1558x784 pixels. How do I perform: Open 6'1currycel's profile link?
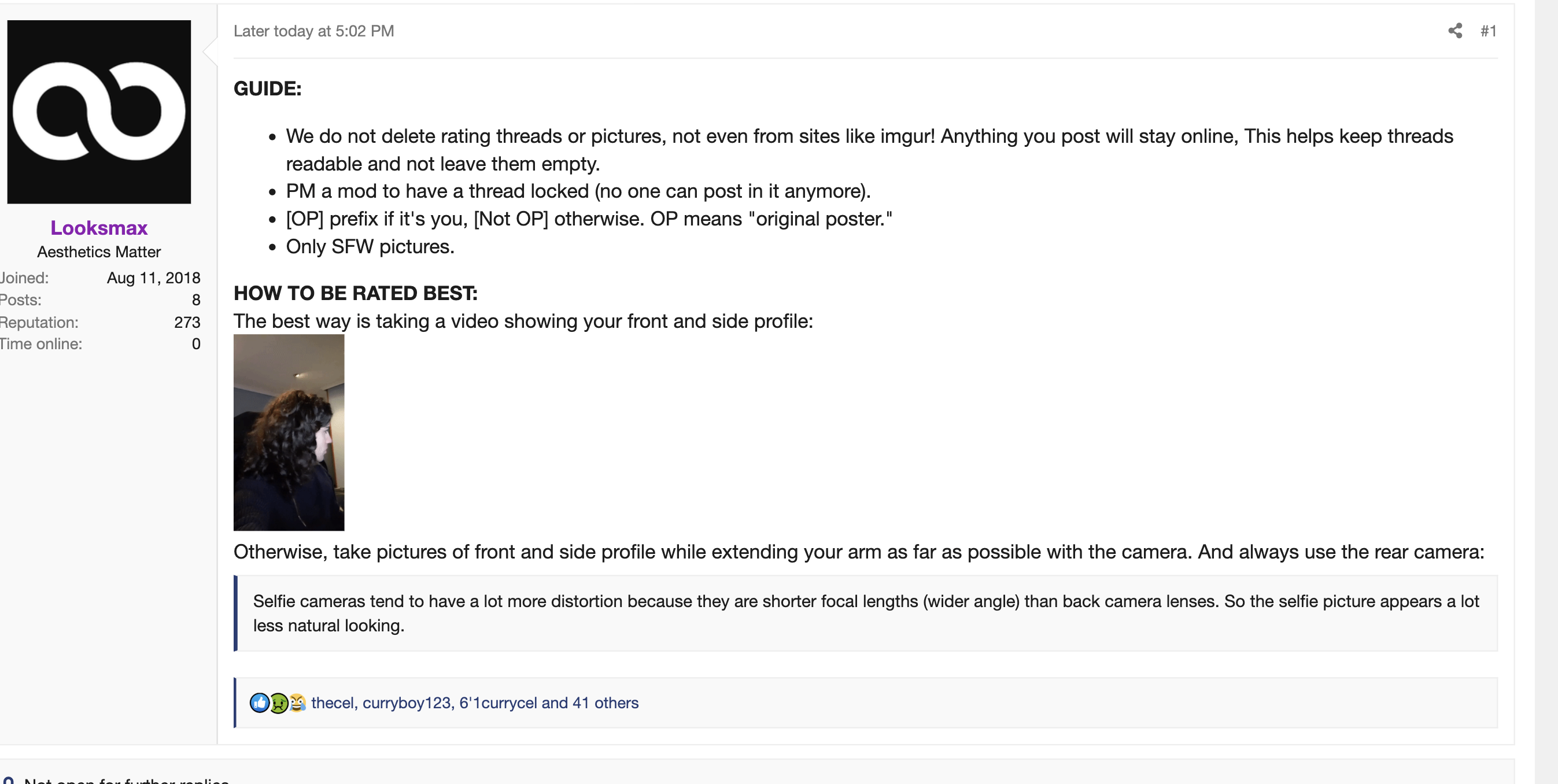[498, 702]
